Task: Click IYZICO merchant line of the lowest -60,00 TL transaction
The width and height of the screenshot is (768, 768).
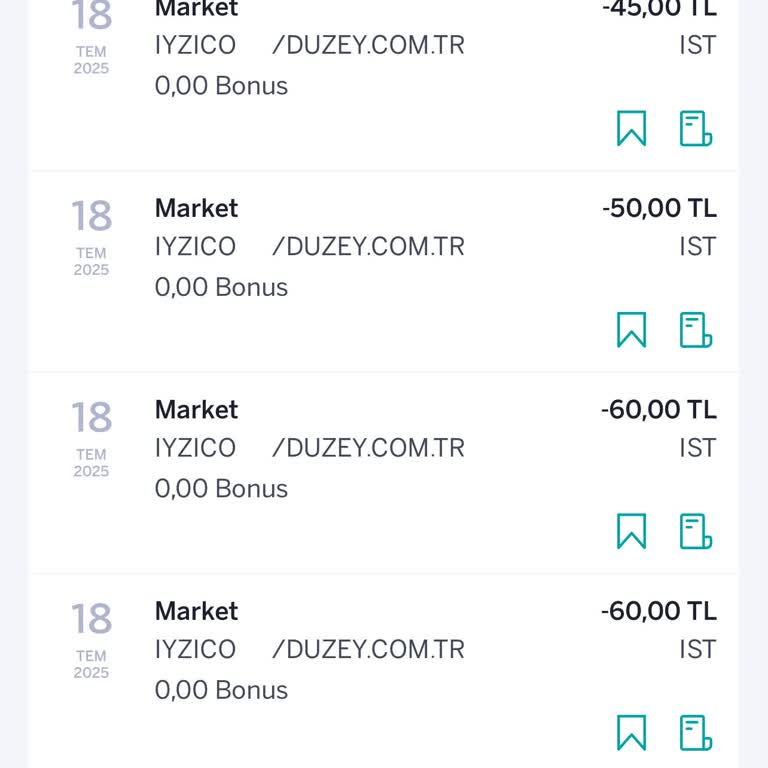Action: (x=309, y=649)
